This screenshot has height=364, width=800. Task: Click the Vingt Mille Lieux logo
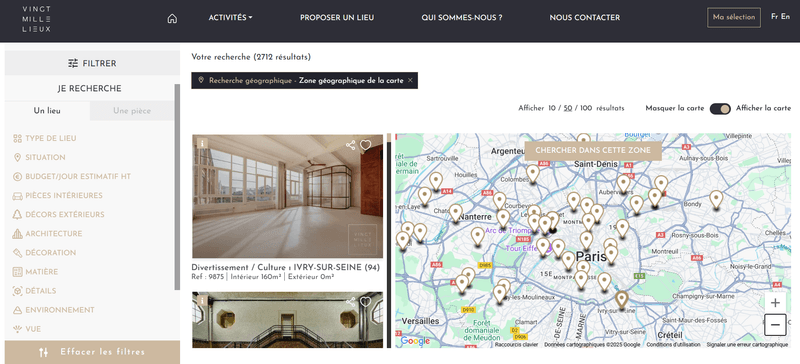[x=36, y=19]
